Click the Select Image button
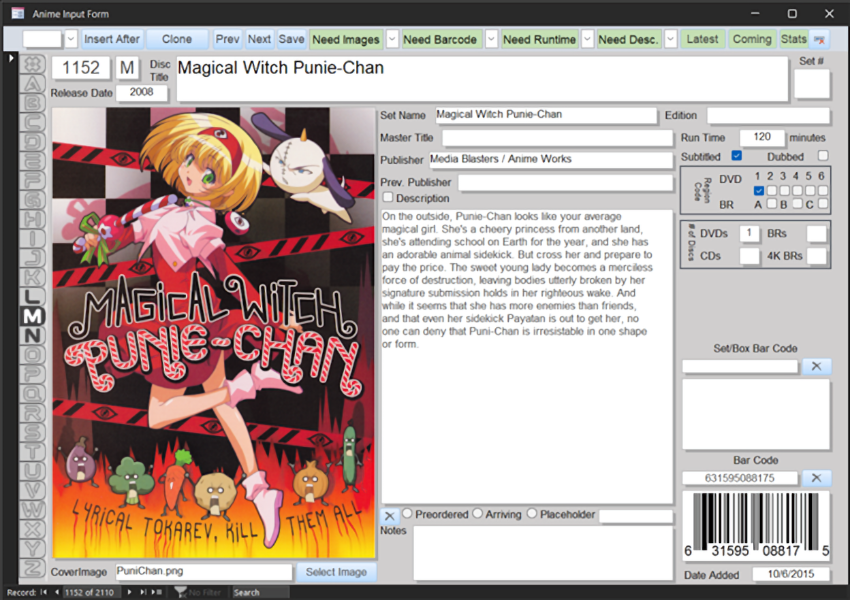850x600 pixels. (x=336, y=572)
